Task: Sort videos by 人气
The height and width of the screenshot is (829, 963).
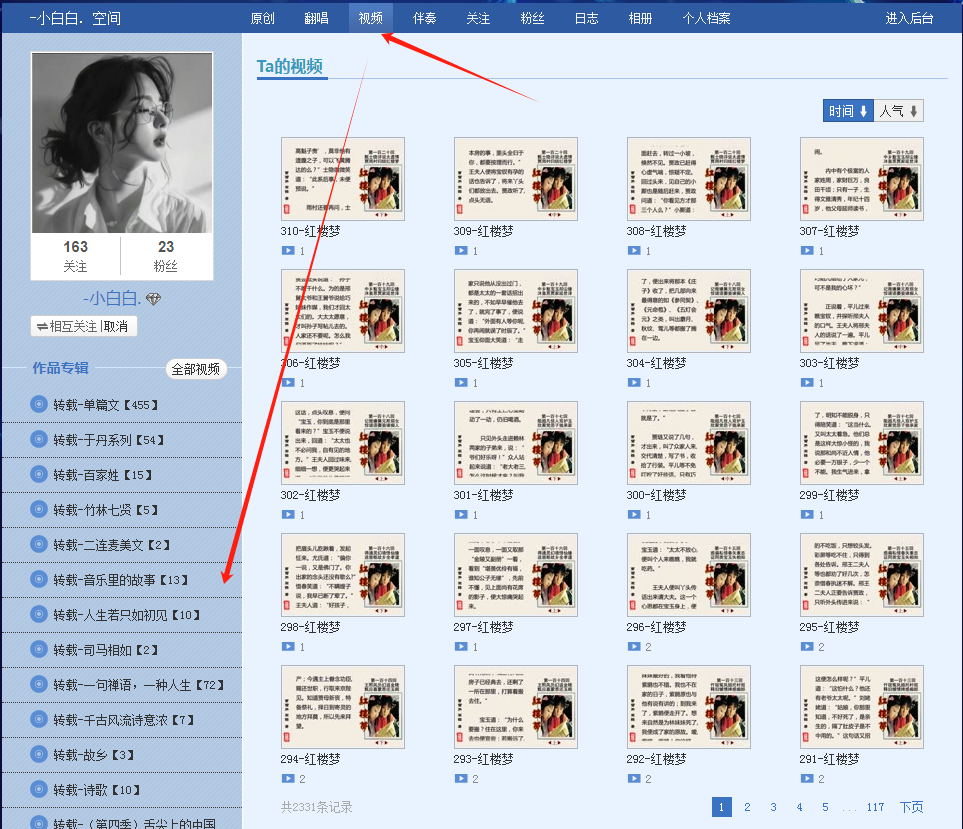Action: click(899, 111)
